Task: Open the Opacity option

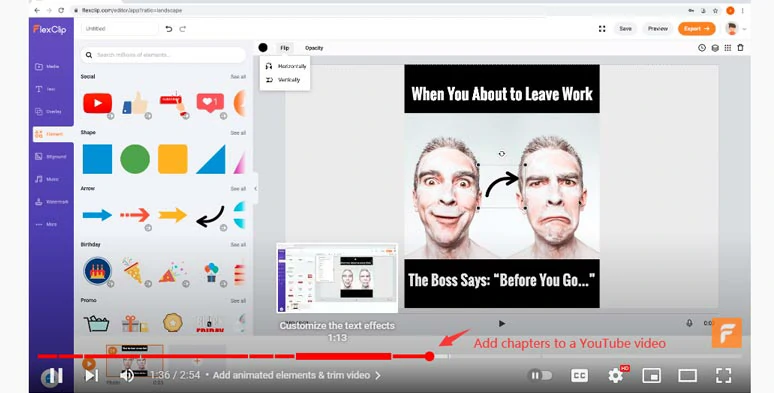Action: pyautogui.click(x=314, y=48)
